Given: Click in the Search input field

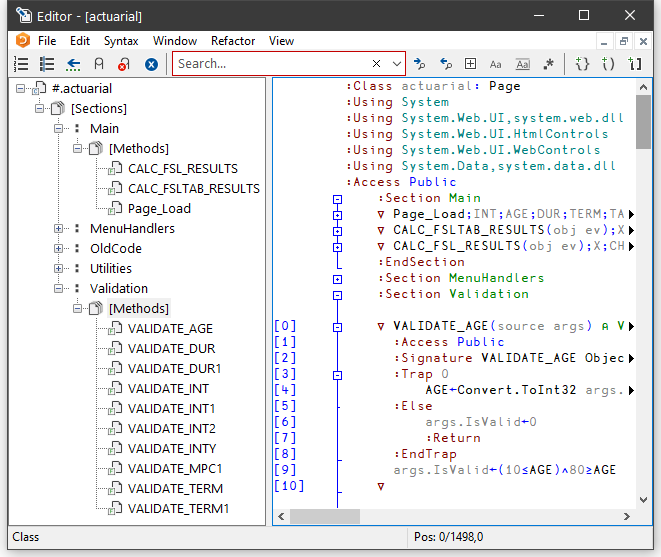Looking at the screenshot, I should (x=270, y=64).
